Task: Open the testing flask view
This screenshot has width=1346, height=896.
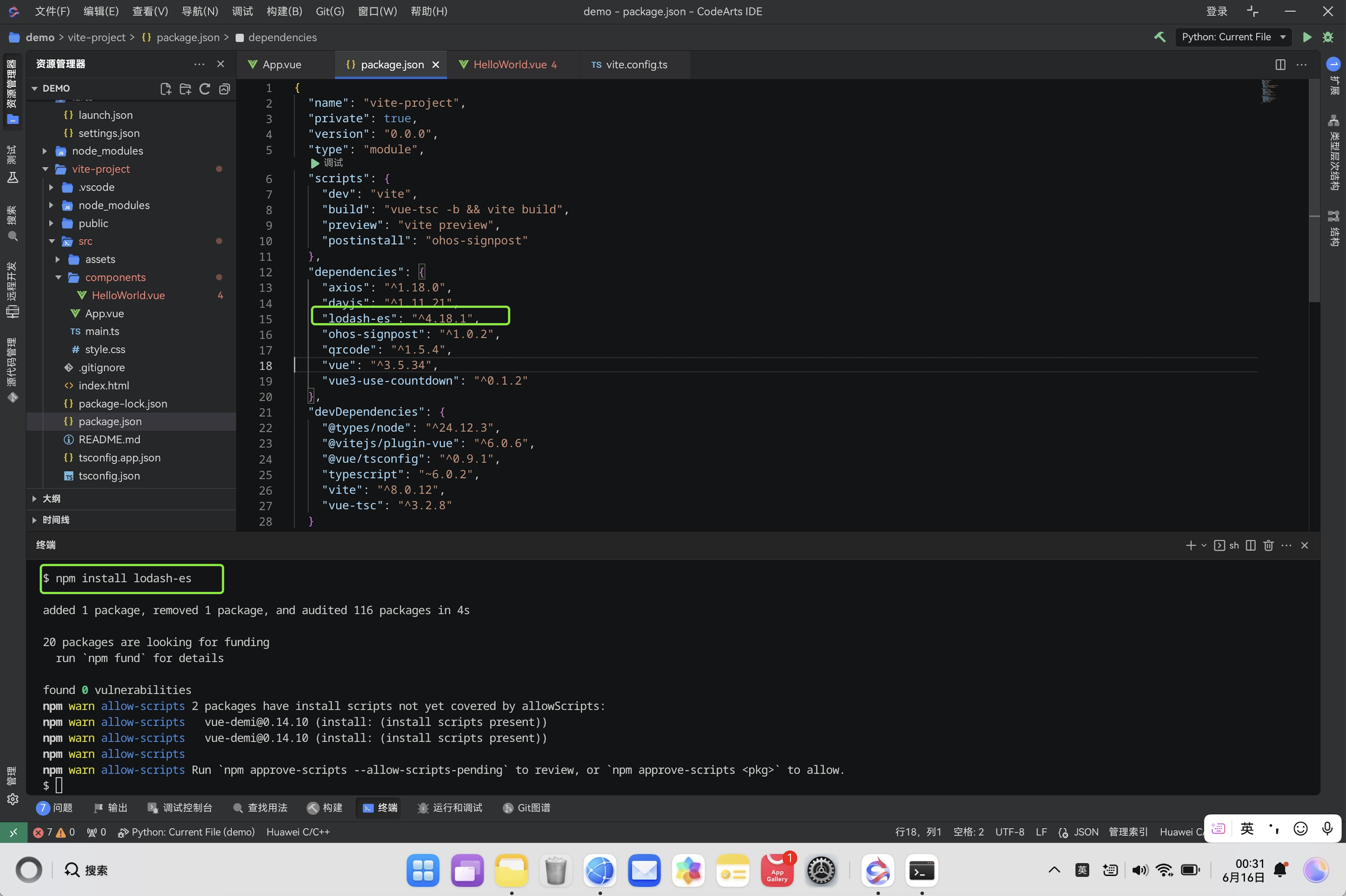Action: click(x=12, y=164)
